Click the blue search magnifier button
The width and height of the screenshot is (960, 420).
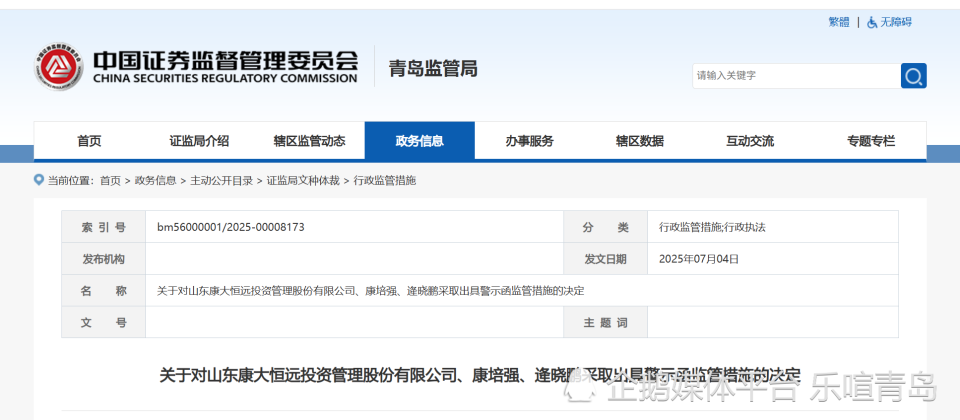913,76
